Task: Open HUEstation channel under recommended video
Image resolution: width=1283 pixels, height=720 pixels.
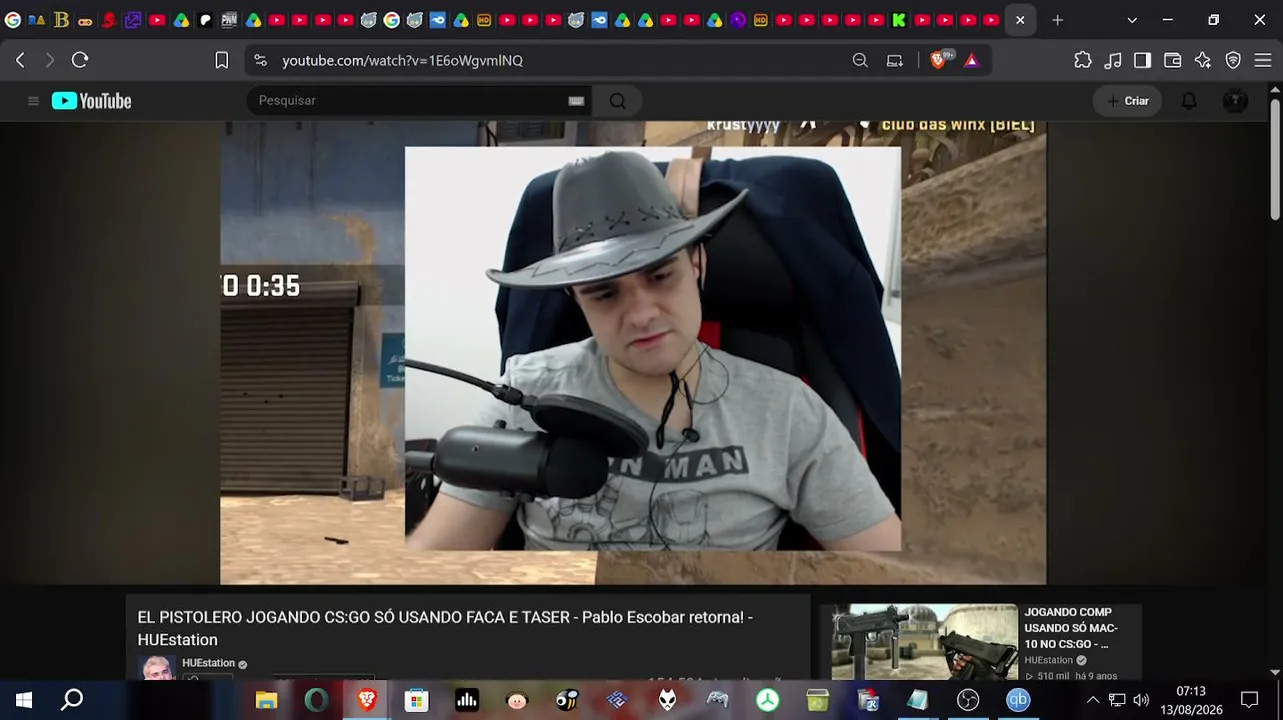Action: 1048,661
